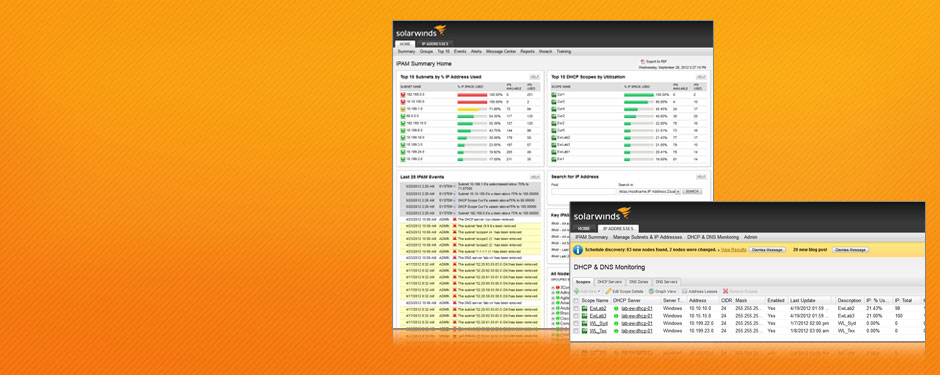Viewport: 940px width, 375px height.
Task: Click the EwLab2 scope icon in Top 10 DHCP Scopes
Action: (x=554, y=138)
